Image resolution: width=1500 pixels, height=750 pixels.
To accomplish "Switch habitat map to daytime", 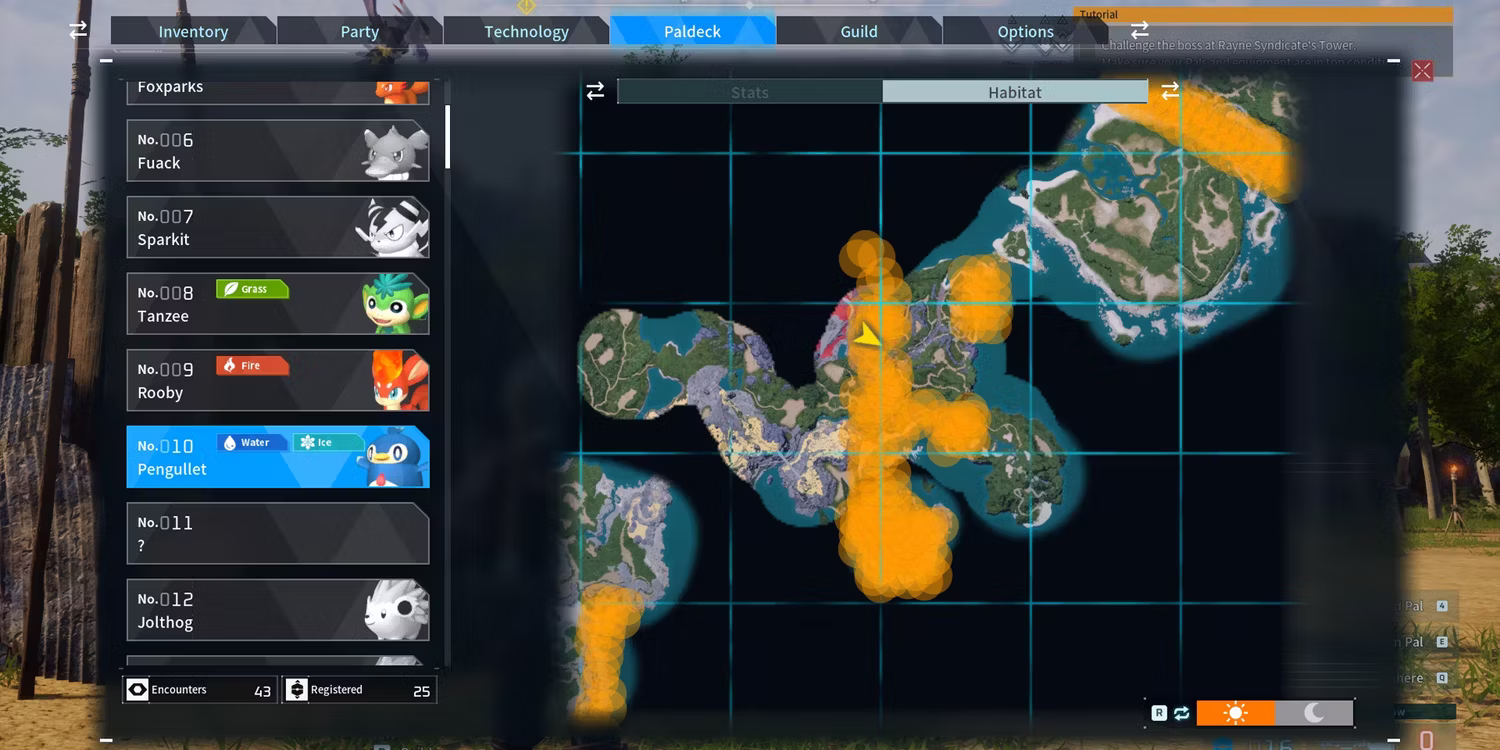I will click(1236, 713).
